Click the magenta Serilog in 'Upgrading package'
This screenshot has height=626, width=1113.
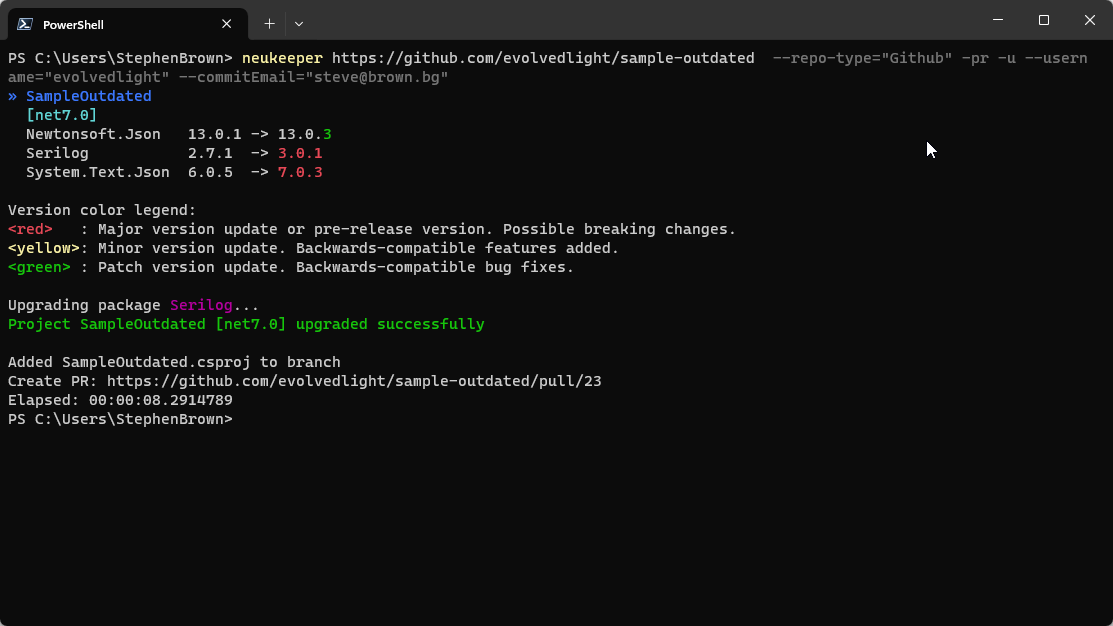[201, 305]
